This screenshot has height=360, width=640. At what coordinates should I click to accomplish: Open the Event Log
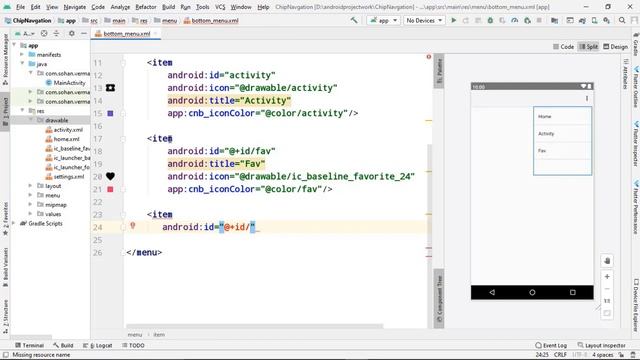(x=551, y=345)
